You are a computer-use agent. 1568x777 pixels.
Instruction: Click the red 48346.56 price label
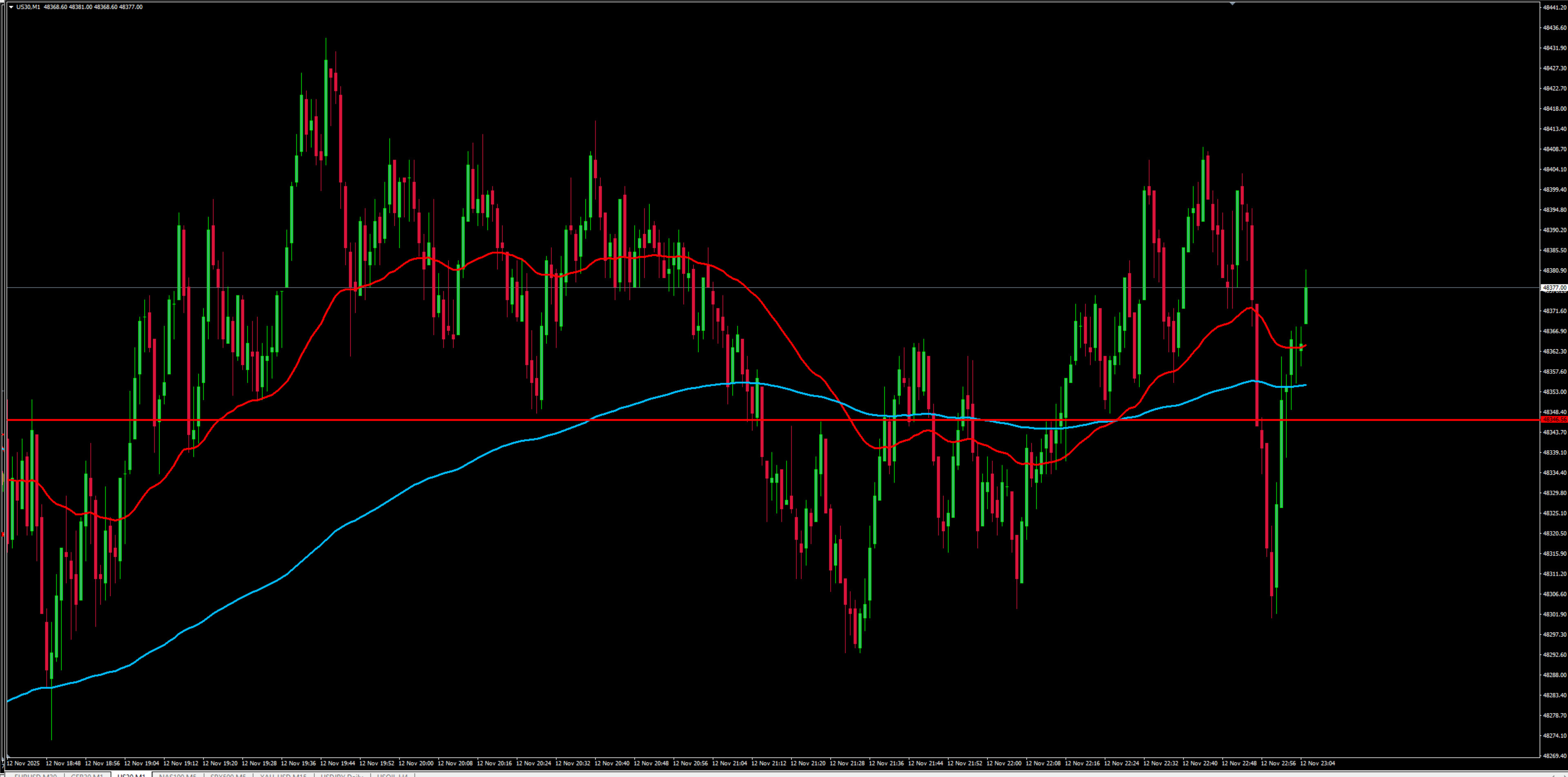click(1554, 420)
